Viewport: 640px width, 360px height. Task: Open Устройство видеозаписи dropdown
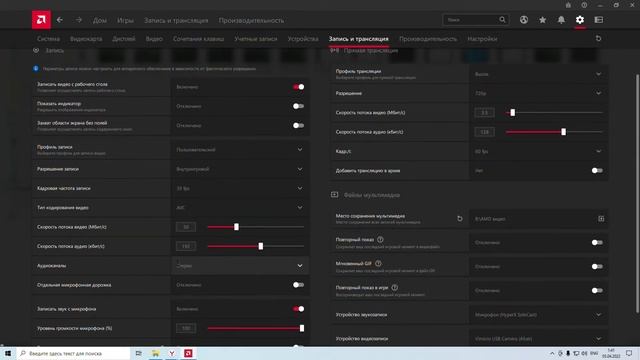pos(538,339)
